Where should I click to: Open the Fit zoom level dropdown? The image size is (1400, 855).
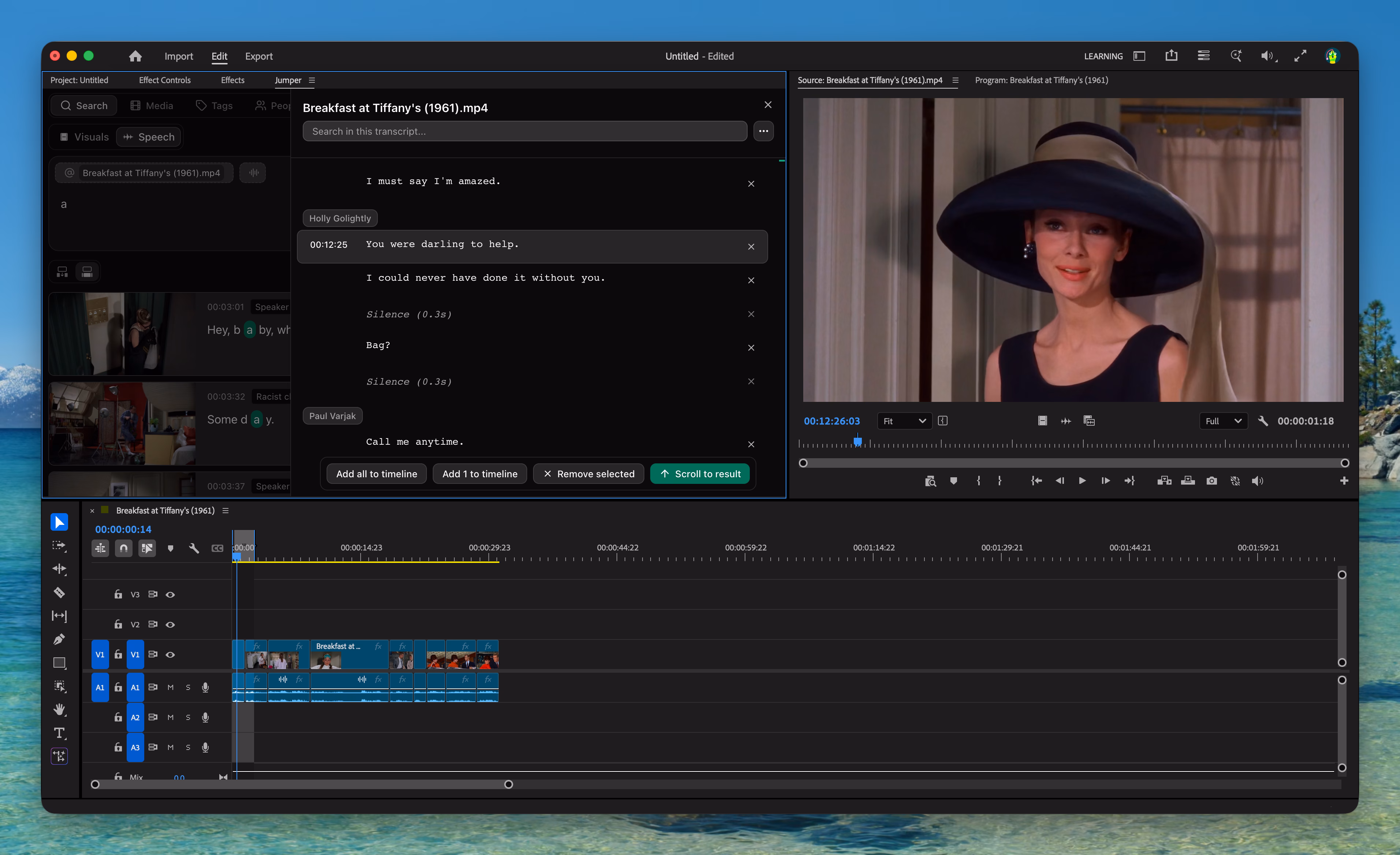(x=904, y=421)
